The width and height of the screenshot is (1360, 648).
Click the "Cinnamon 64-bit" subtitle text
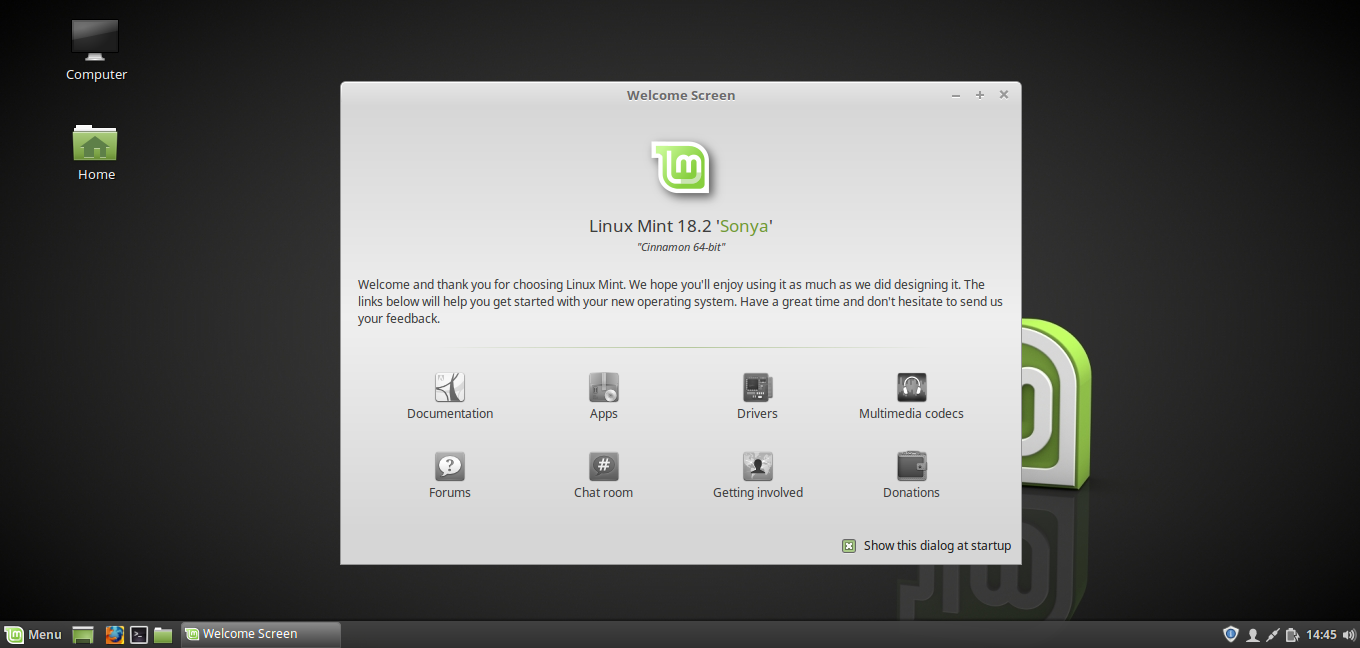681,247
